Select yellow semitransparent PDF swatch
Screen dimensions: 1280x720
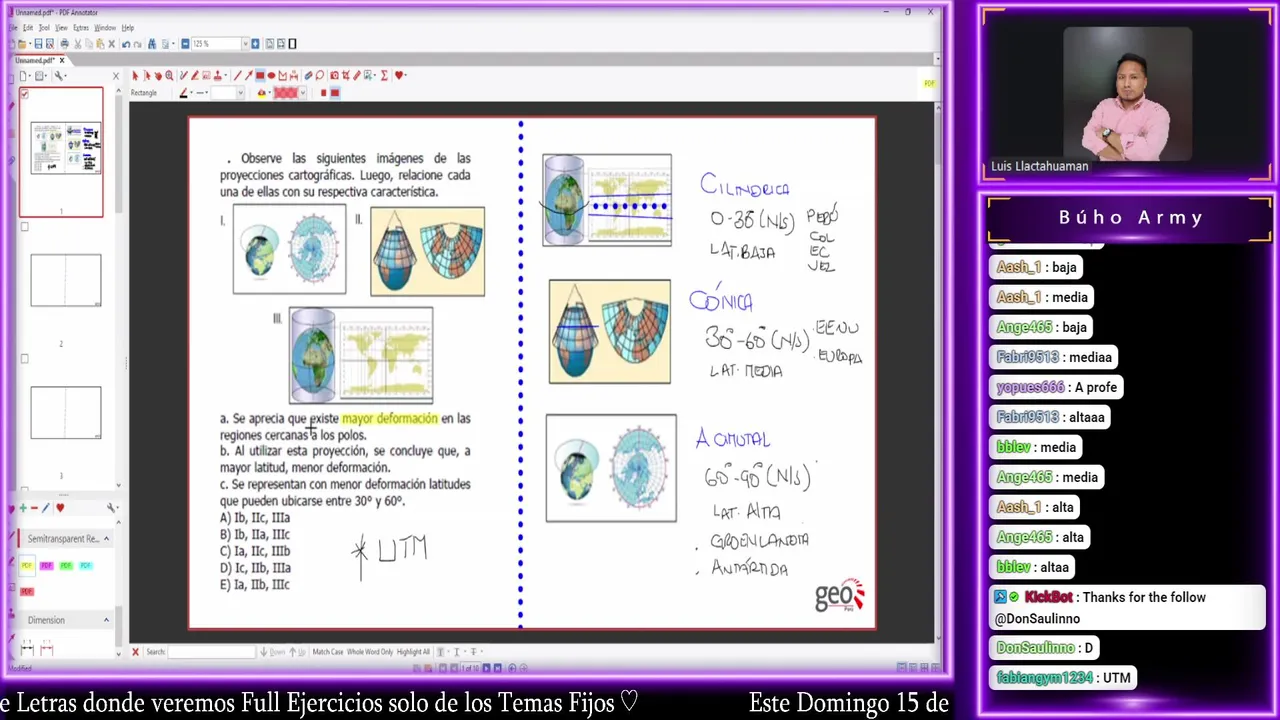[x=27, y=565]
